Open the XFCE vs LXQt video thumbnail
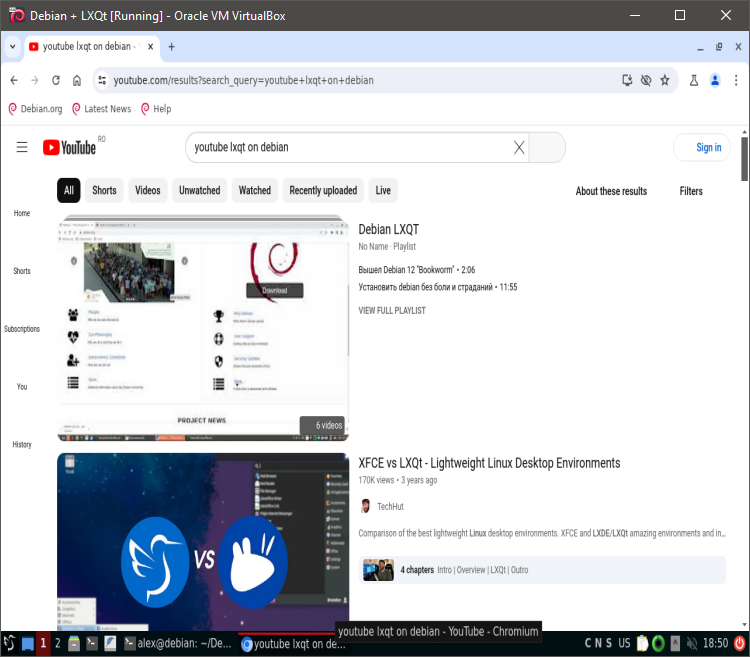The height and width of the screenshot is (657, 750). [x=203, y=541]
